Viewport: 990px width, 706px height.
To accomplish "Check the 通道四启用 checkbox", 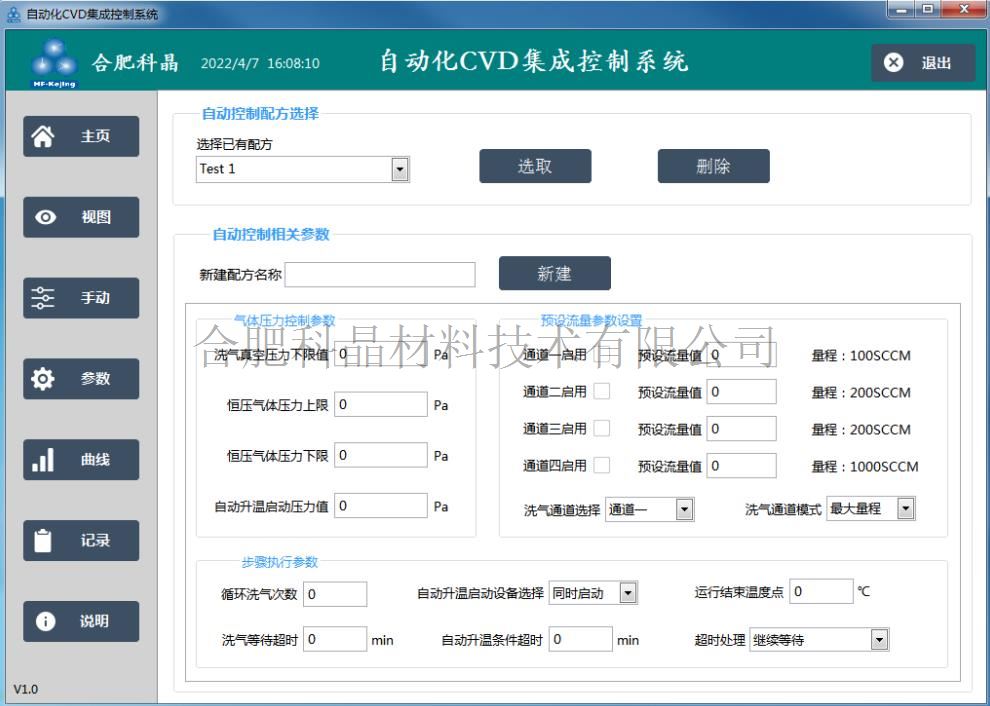I will [602, 465].
